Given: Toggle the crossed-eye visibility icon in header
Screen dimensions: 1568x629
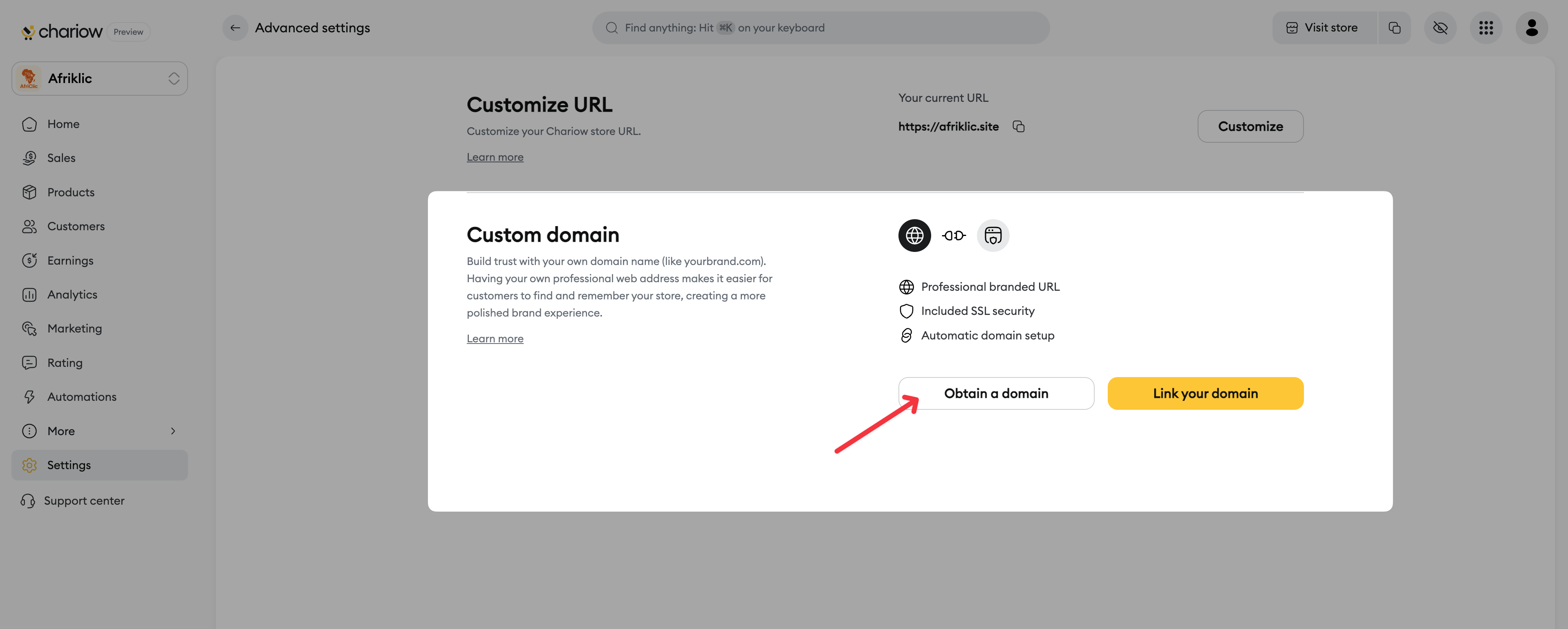Looking at the screenshot, I should (1440, 28).
